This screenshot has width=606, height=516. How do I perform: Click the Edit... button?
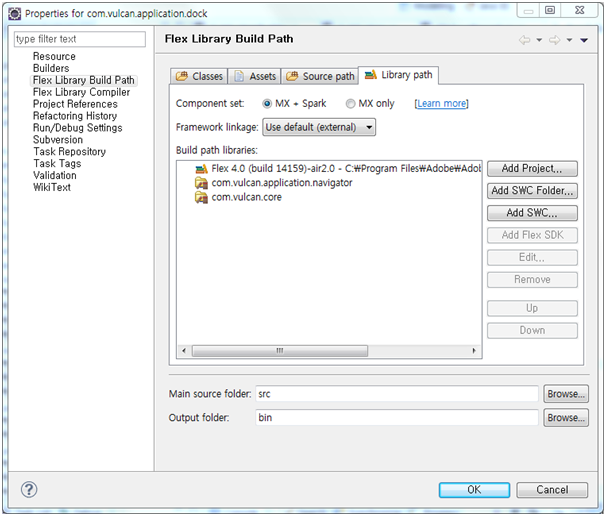click(532, 257)
